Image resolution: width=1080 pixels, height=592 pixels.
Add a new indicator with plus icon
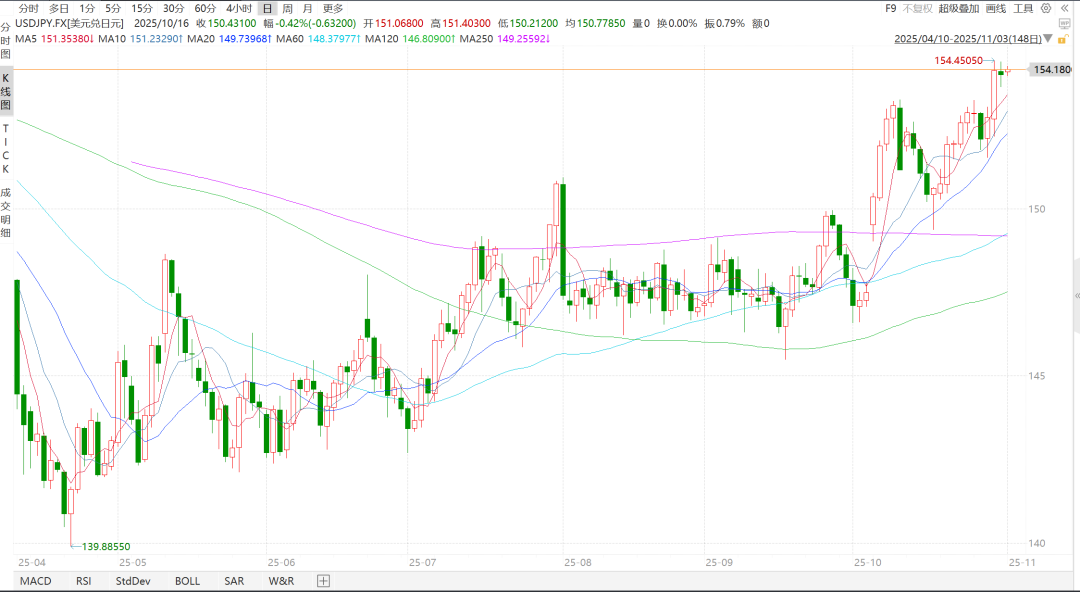[x=324, y=580]
